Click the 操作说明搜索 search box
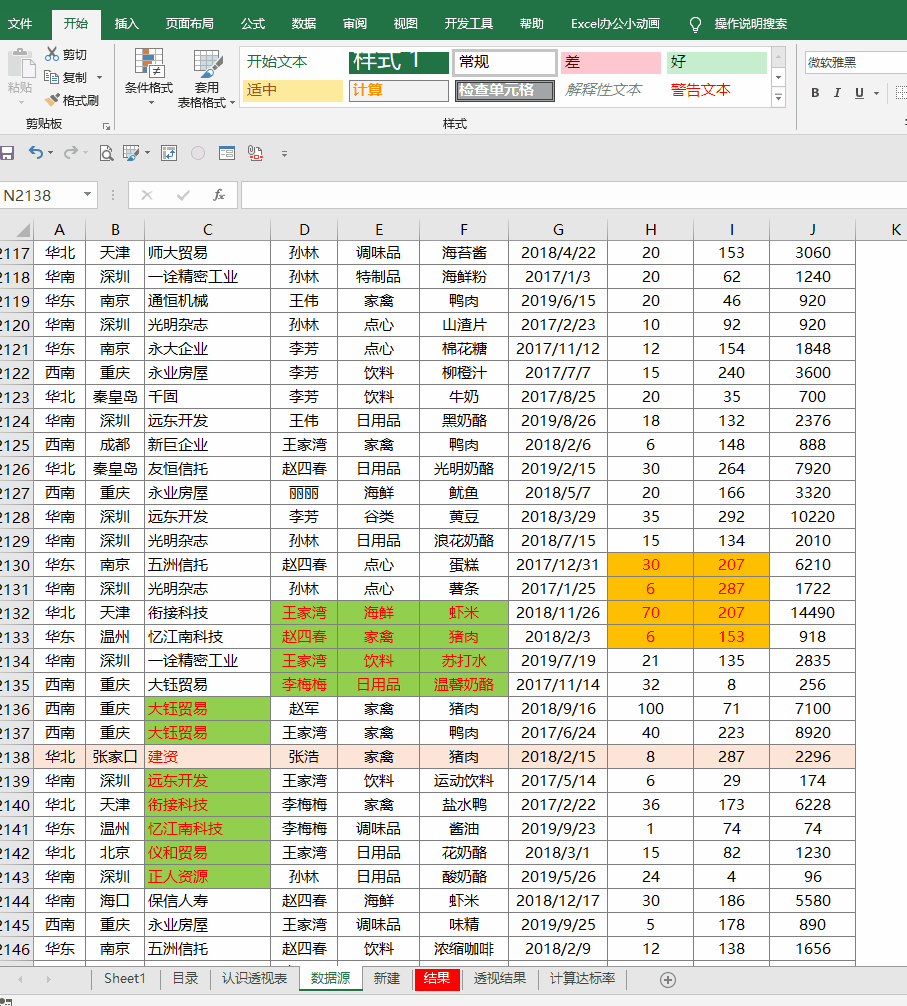Image resolution: width=907 pixels, height=1006 pixels. pos(750,24)
